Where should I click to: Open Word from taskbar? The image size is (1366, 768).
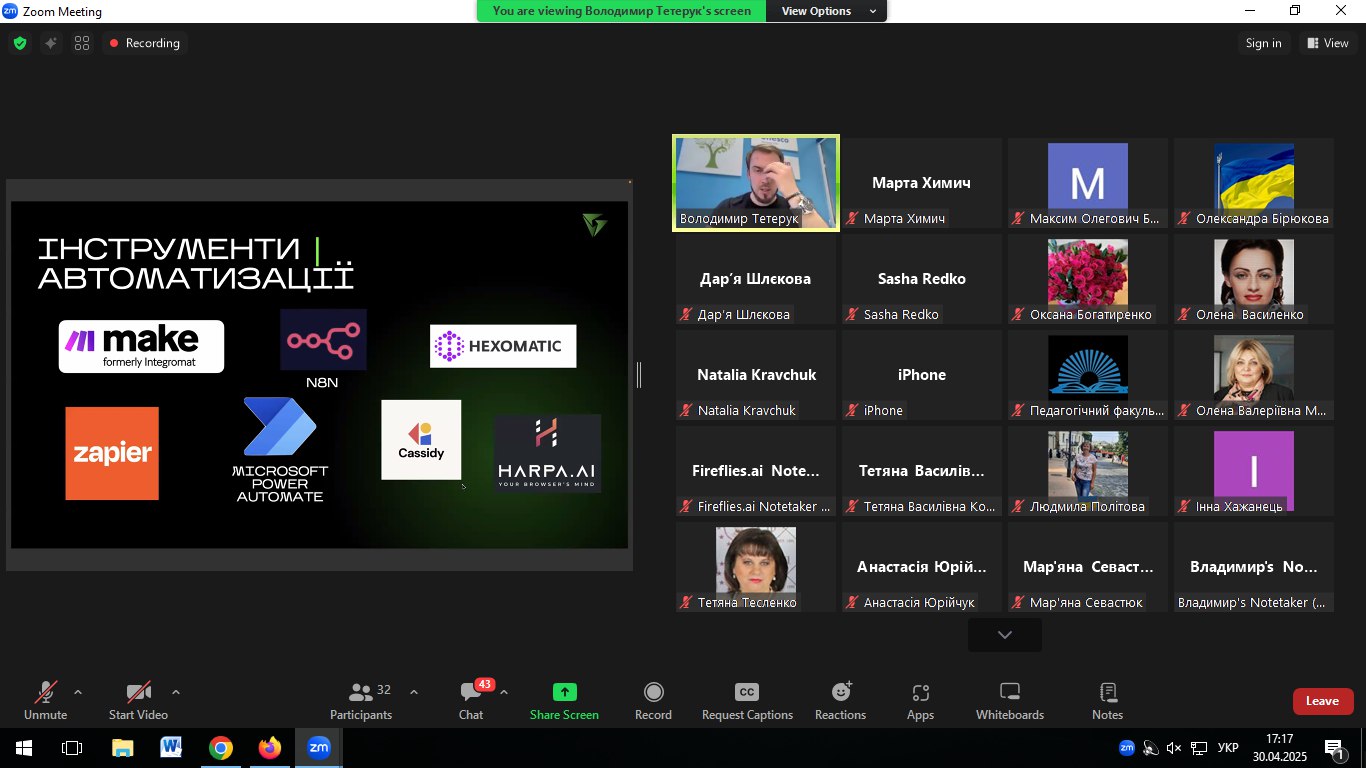point(171,748)
